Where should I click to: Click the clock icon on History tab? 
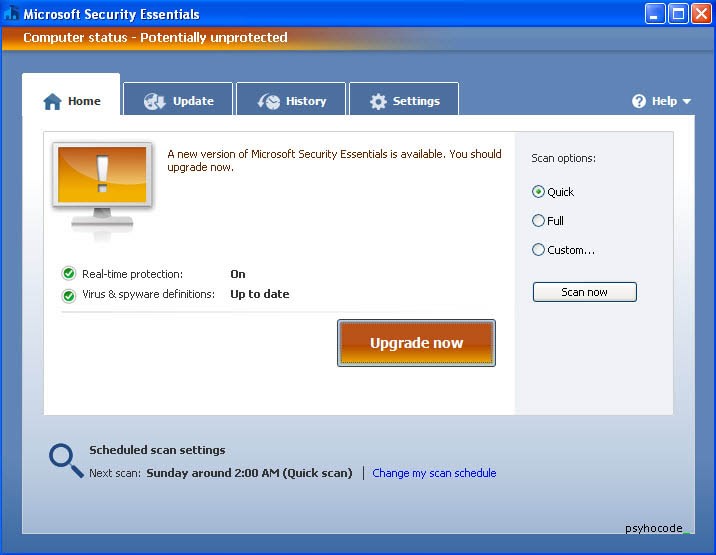[x=268, y=101]
